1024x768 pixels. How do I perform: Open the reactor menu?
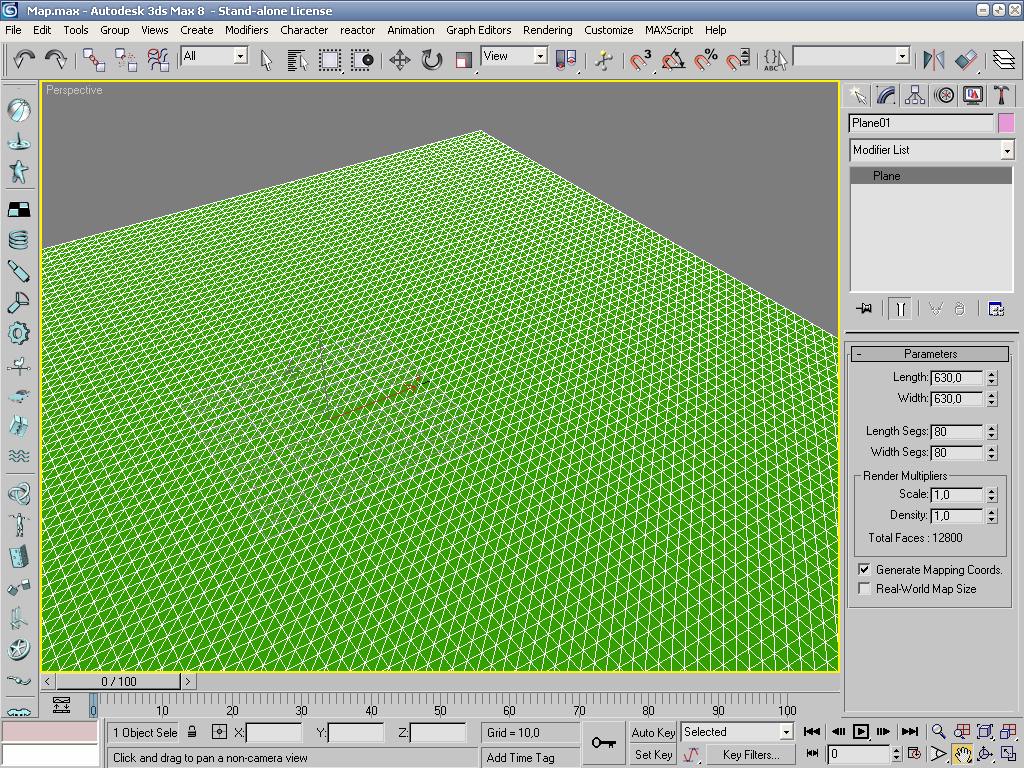tap(357, 30)
